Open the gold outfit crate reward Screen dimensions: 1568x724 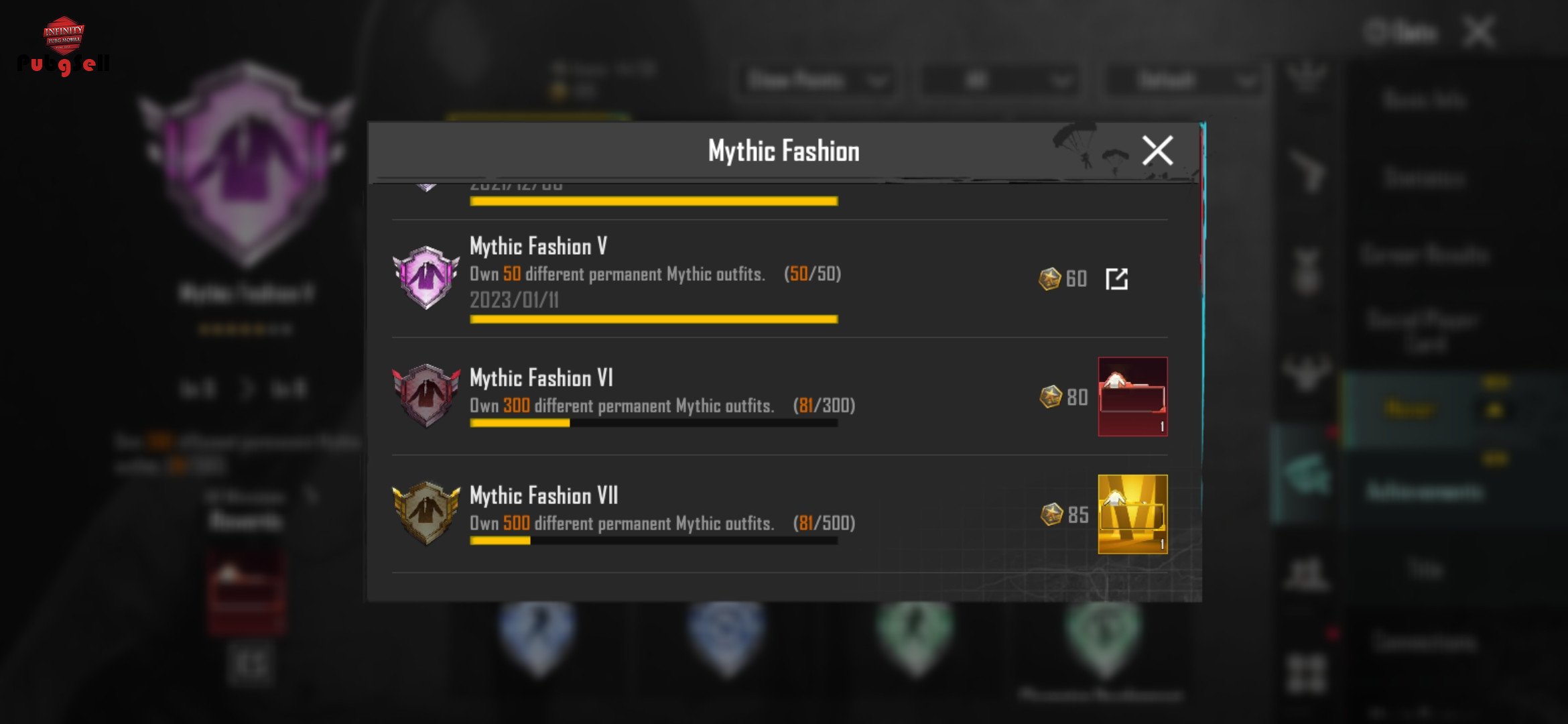[1132, 514]
